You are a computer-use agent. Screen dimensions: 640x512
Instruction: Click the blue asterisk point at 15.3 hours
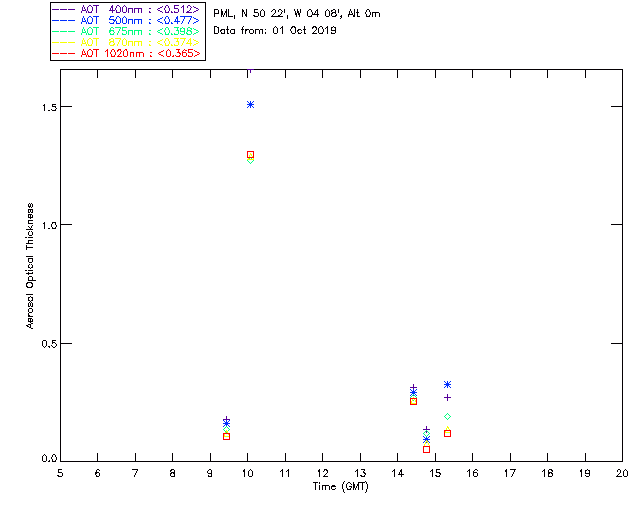tap(447, 384)
